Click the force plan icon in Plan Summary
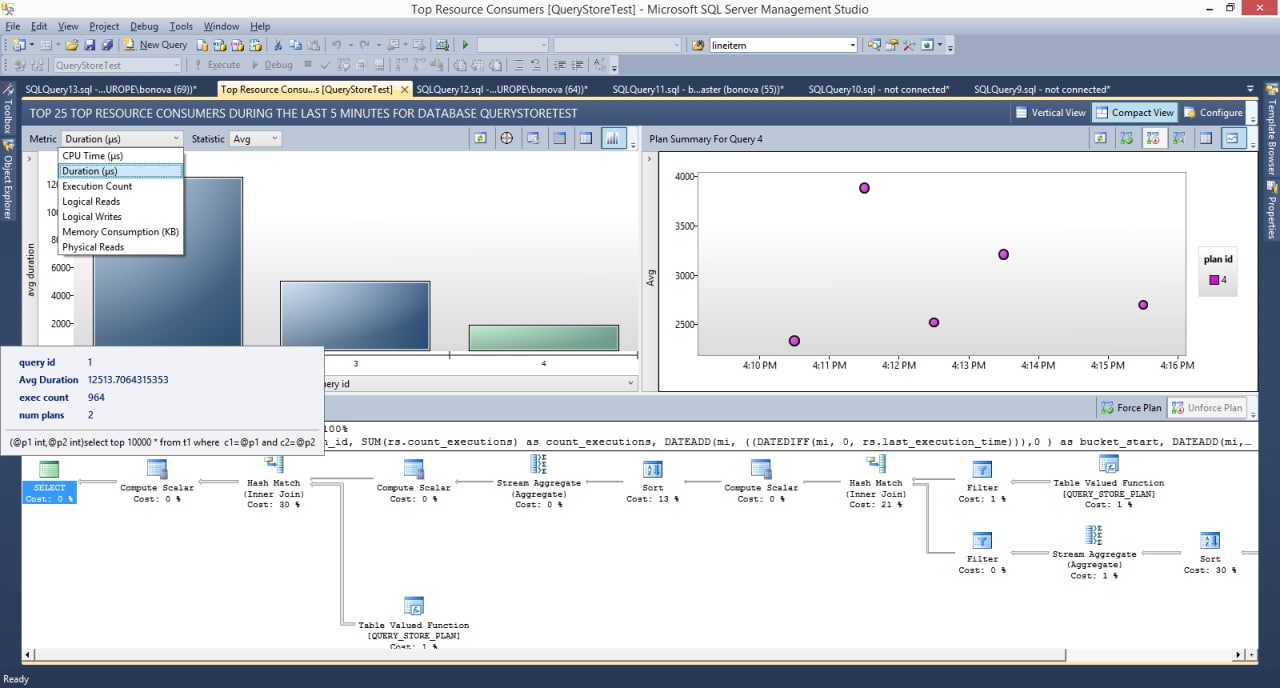Viewport: 1280px width, 688px height. coord(1127,138)
